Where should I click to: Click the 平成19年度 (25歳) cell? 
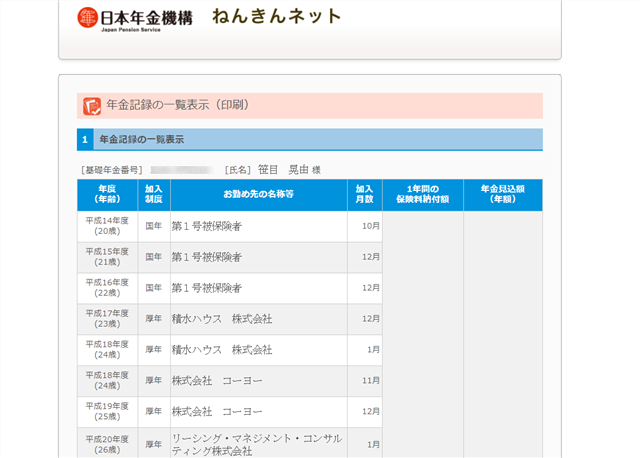pyautogui.click(x=107, y=411)
